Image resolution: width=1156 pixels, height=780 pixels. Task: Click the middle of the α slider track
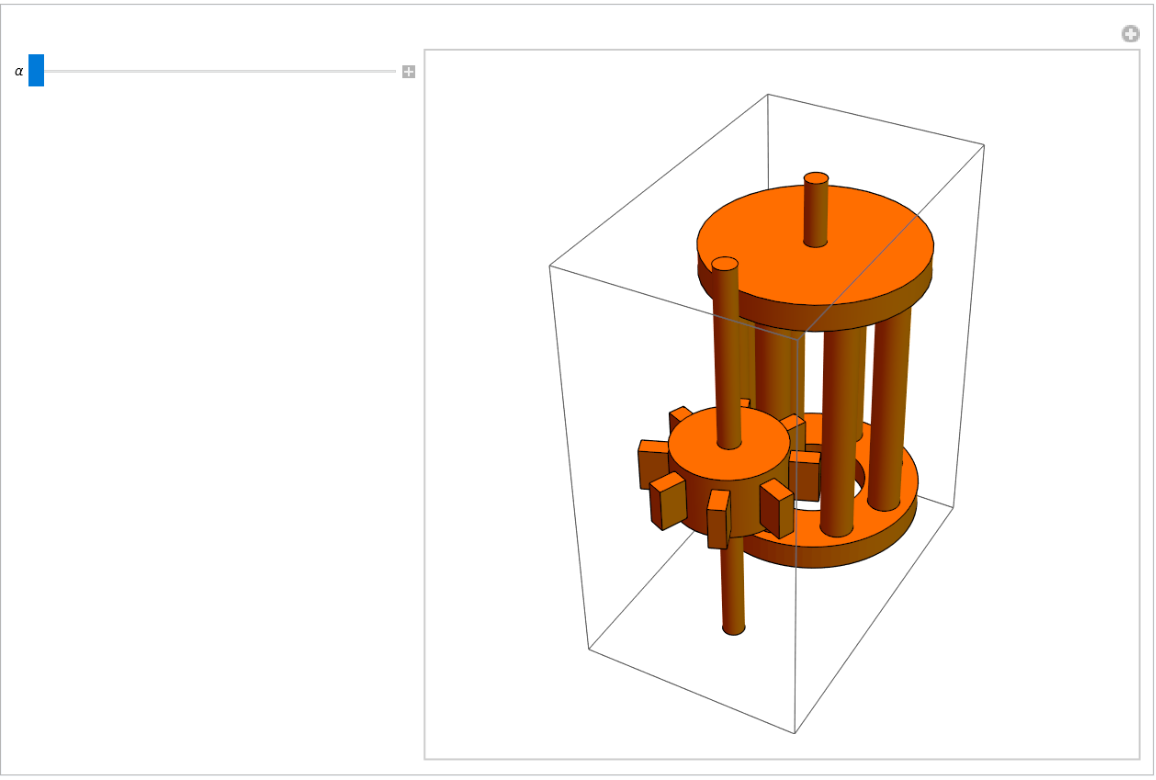tap(218, 71)
